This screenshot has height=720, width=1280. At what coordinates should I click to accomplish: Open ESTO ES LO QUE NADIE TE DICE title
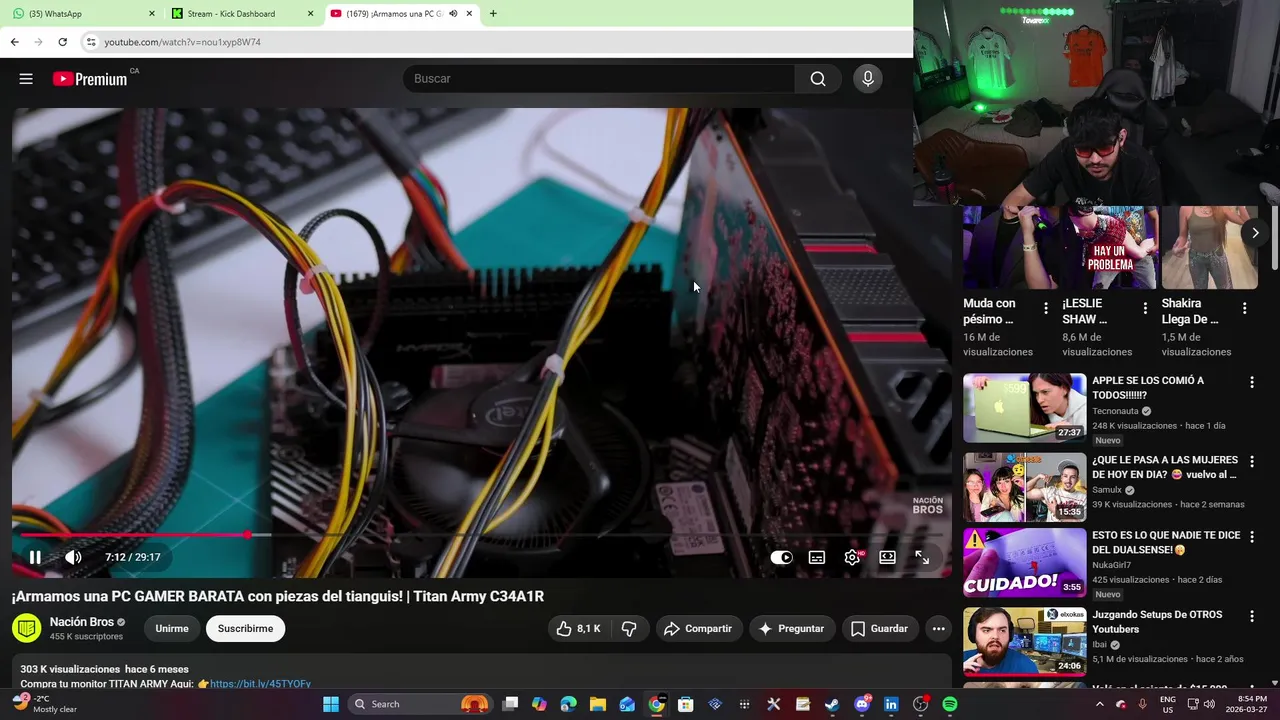click(1166, 542)
